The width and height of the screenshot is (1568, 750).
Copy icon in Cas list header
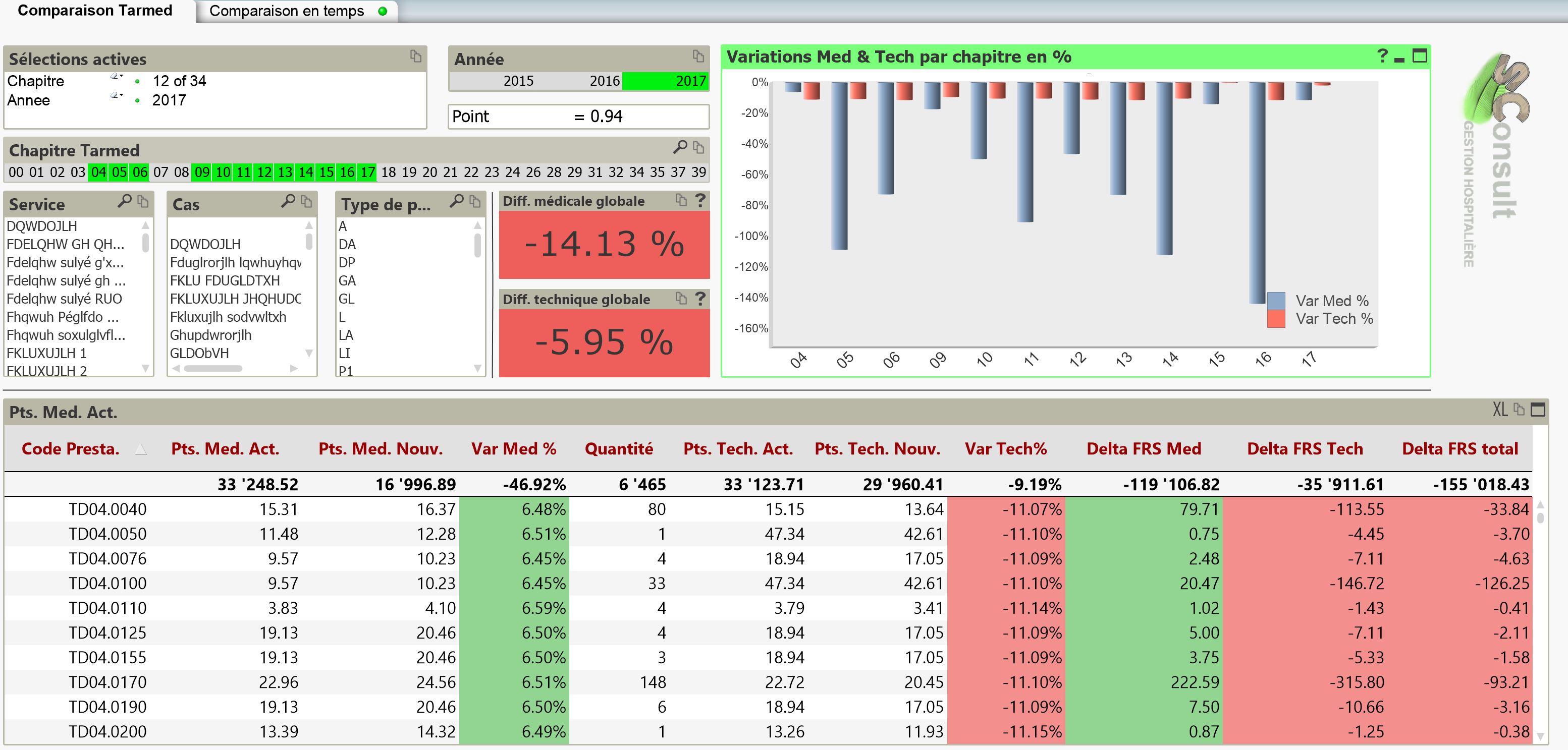(x=307, y=201)
